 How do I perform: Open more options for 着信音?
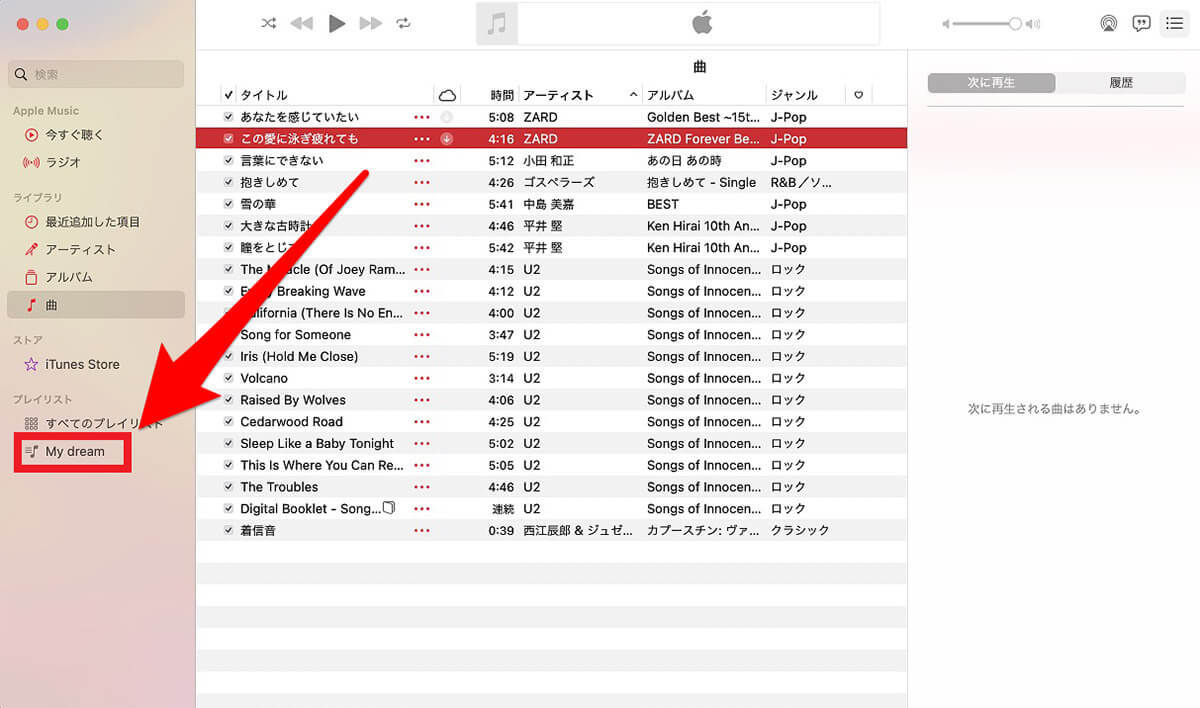(x=422, y=530)
